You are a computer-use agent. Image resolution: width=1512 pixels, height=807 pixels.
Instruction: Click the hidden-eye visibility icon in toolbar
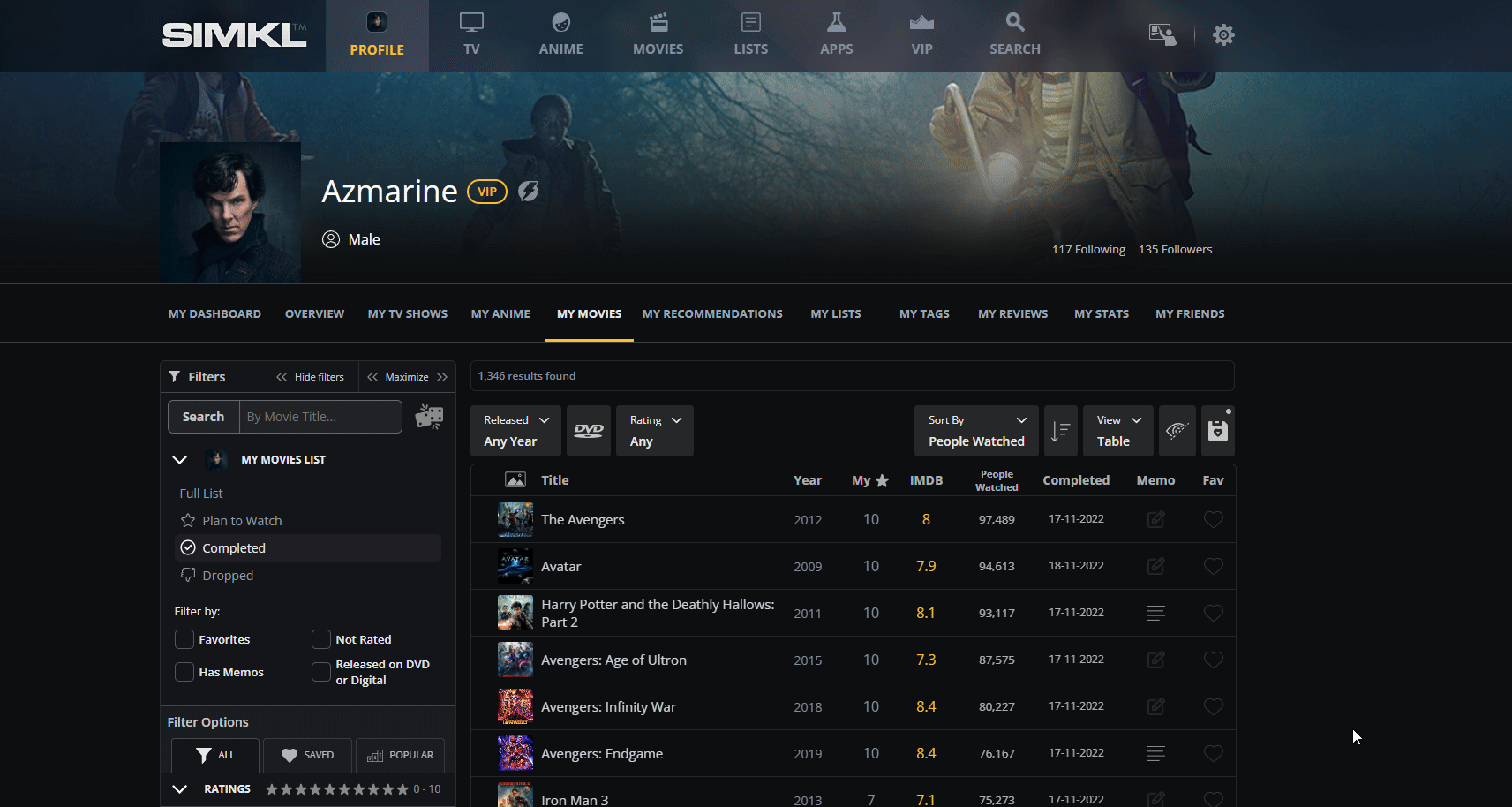[1177, 431]
